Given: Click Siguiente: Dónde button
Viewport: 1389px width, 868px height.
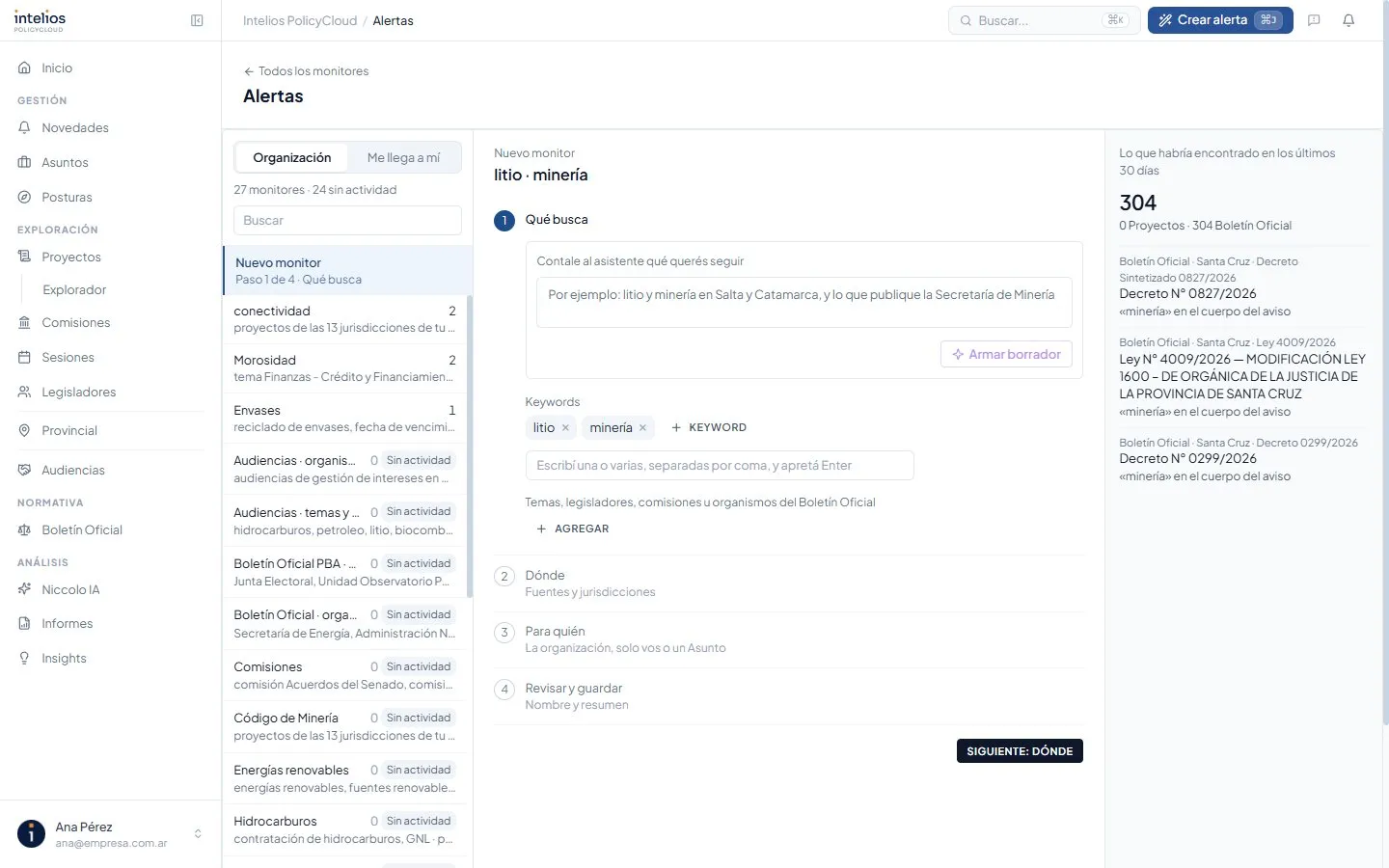Looking at the screenshot, I should (1020, 751).
